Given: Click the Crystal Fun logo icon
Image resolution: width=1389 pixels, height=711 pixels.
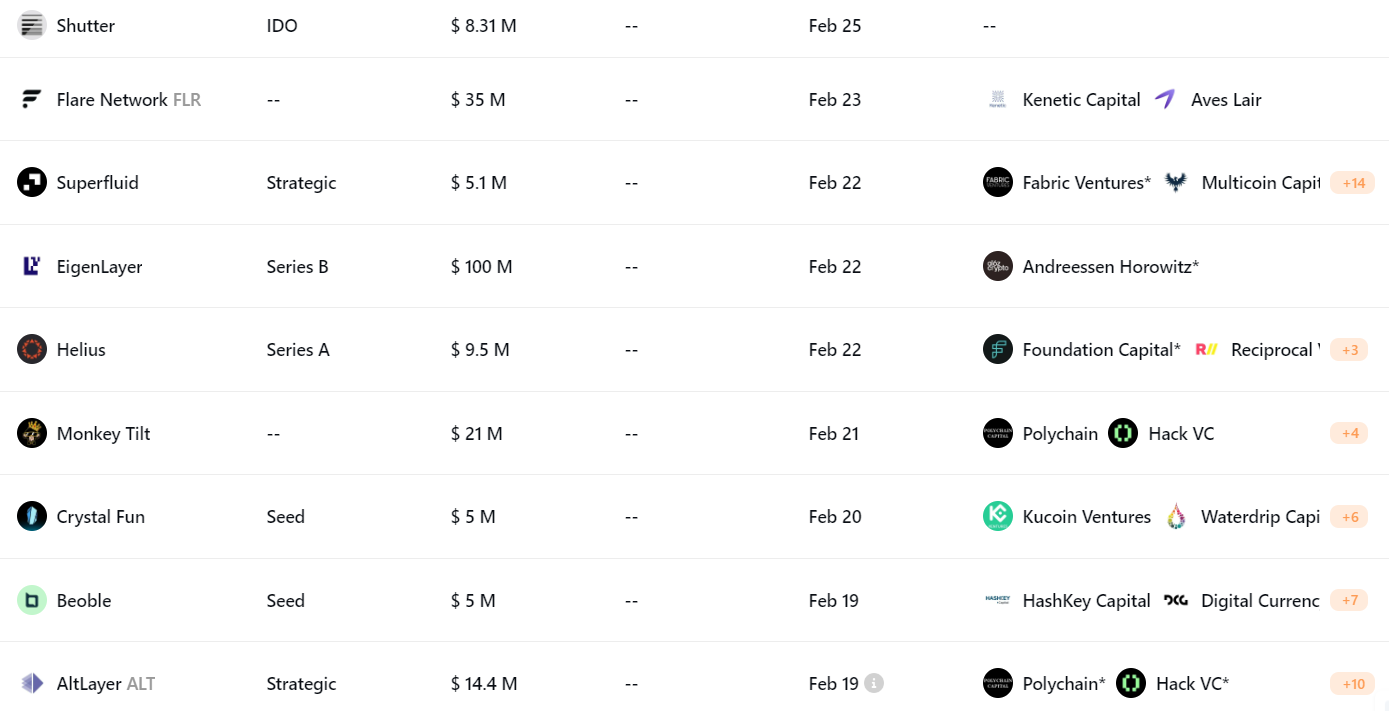Looking at the screenshot, I should tap(32, 517).
